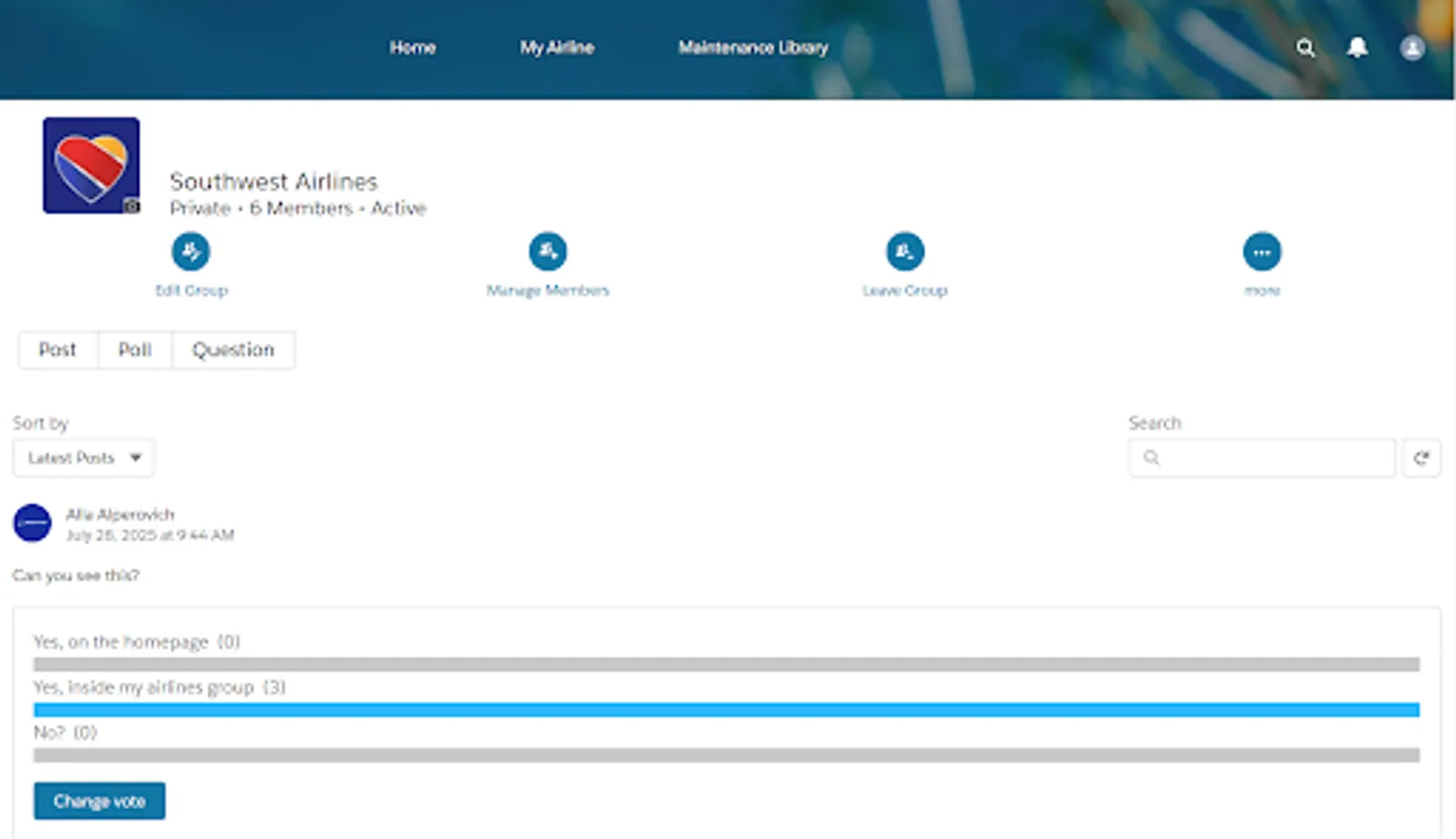Open the Latest Posts sort dropdown
This screenshot has width=1456, height=839.
point(83,458)
